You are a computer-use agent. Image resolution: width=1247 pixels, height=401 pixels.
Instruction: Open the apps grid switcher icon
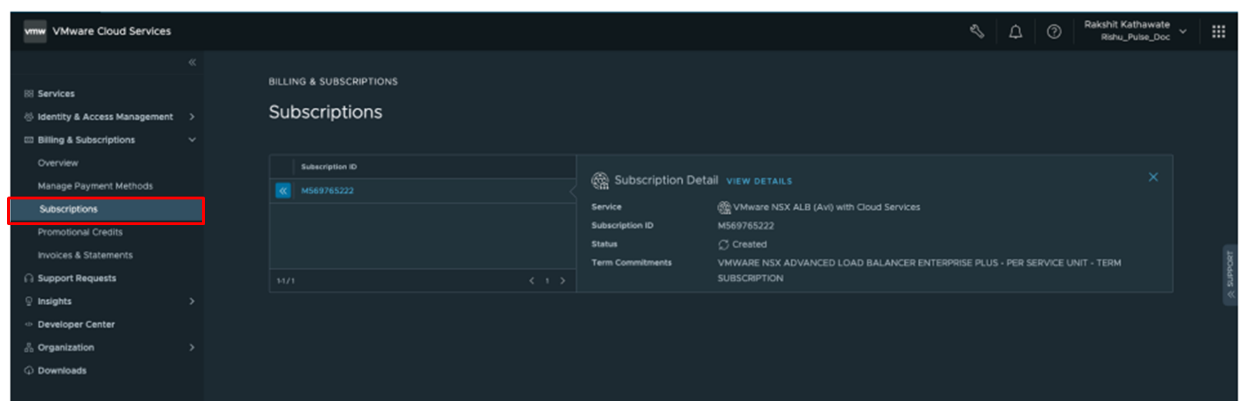(1218, 31)
